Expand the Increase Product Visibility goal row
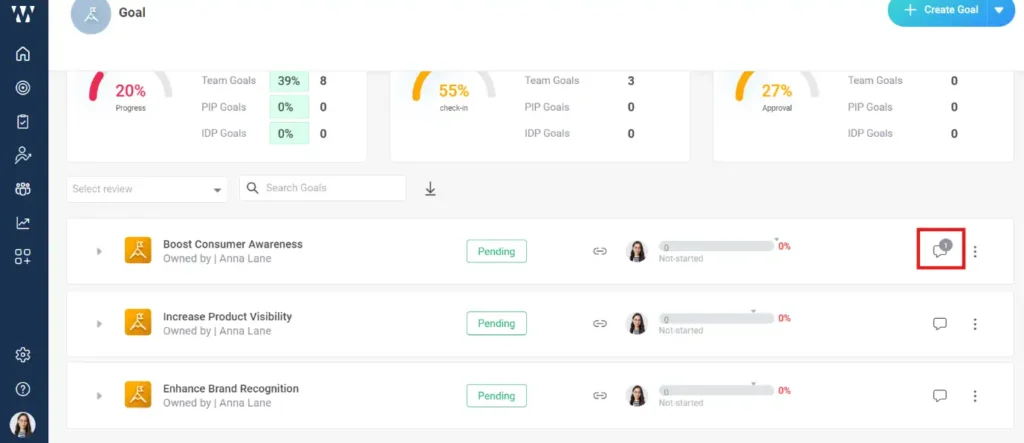This screenshot has width=1024, height=443. (99, 324)
